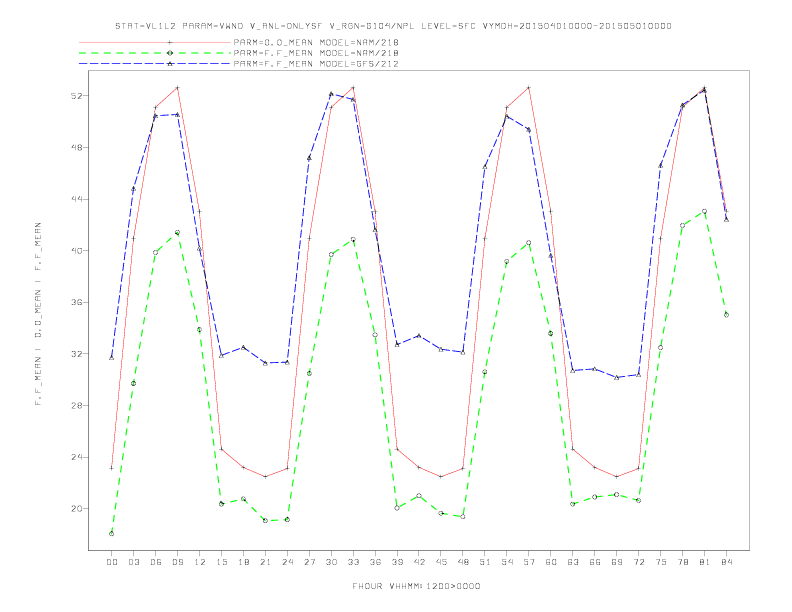Click y-axis tick label 44
The image size is (792, 612).
pyautogui.click(x=76, y=199)
